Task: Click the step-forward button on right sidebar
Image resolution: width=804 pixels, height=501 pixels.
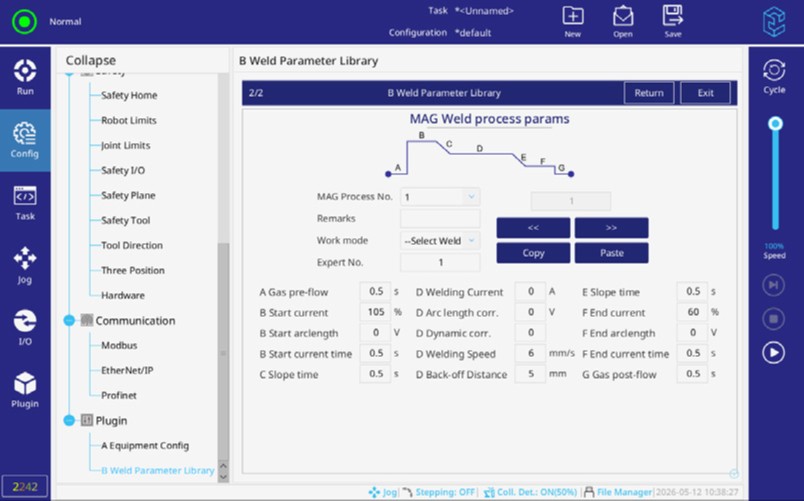Action: pos(773,285)
